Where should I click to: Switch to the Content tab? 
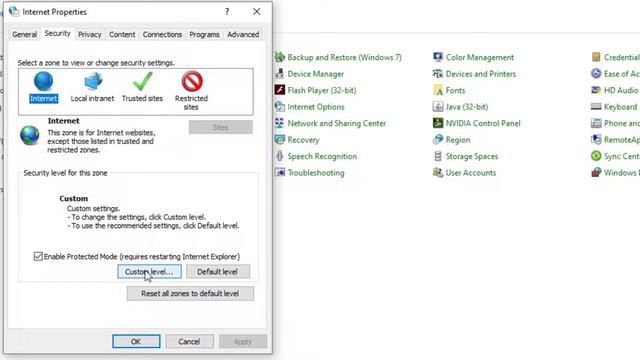pos(122,34)
